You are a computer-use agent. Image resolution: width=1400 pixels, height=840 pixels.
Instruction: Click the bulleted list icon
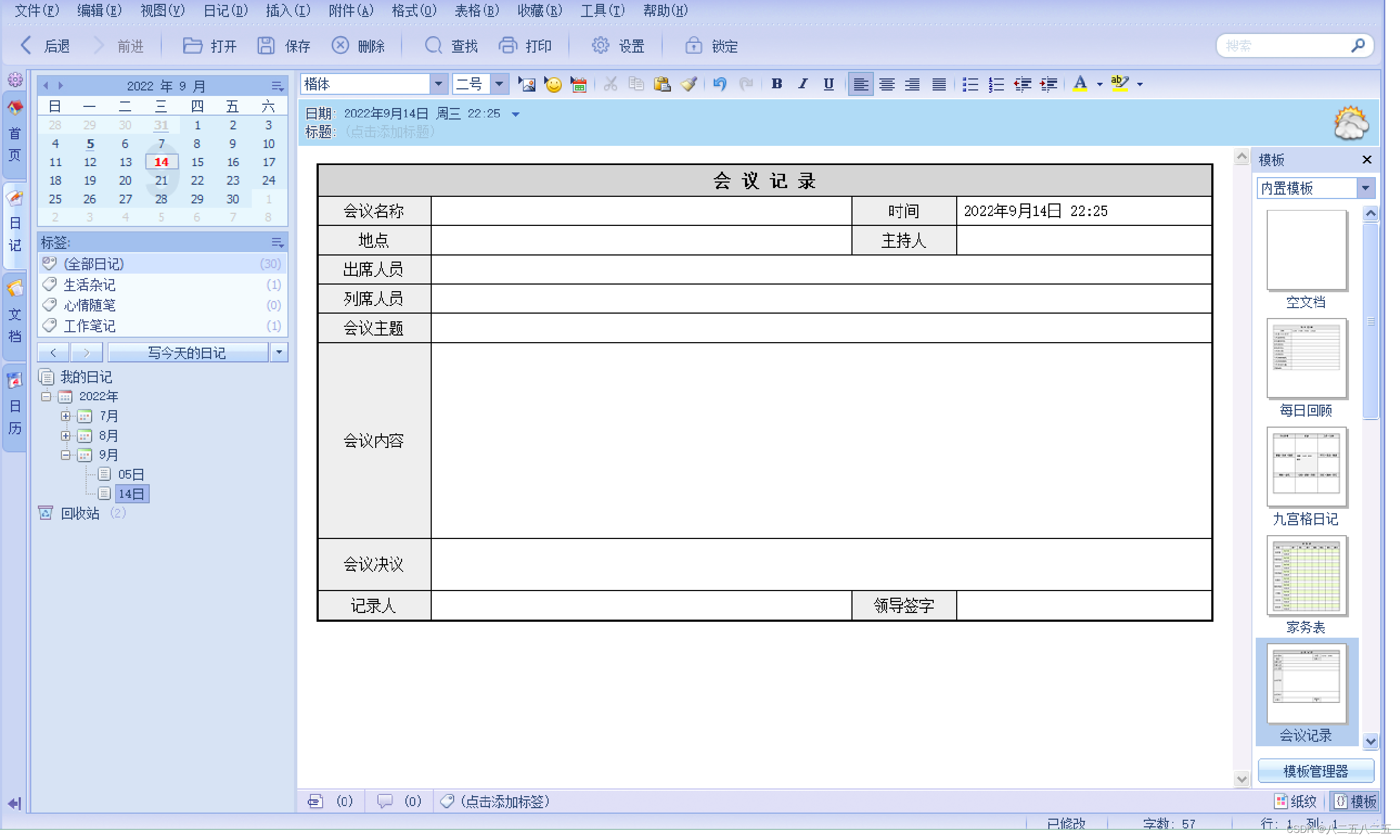tap(969, 84)
